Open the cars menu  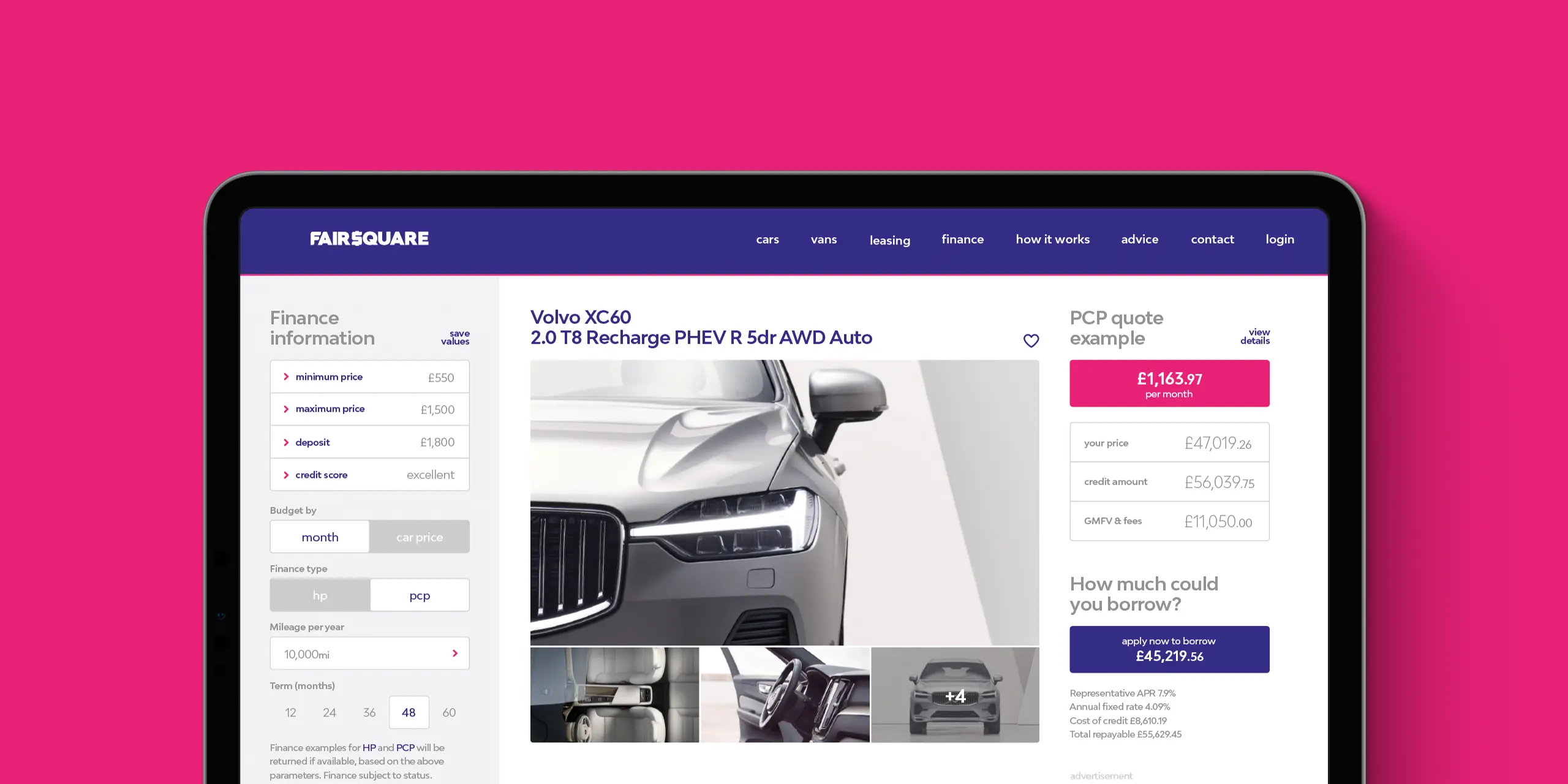[767, 239]
